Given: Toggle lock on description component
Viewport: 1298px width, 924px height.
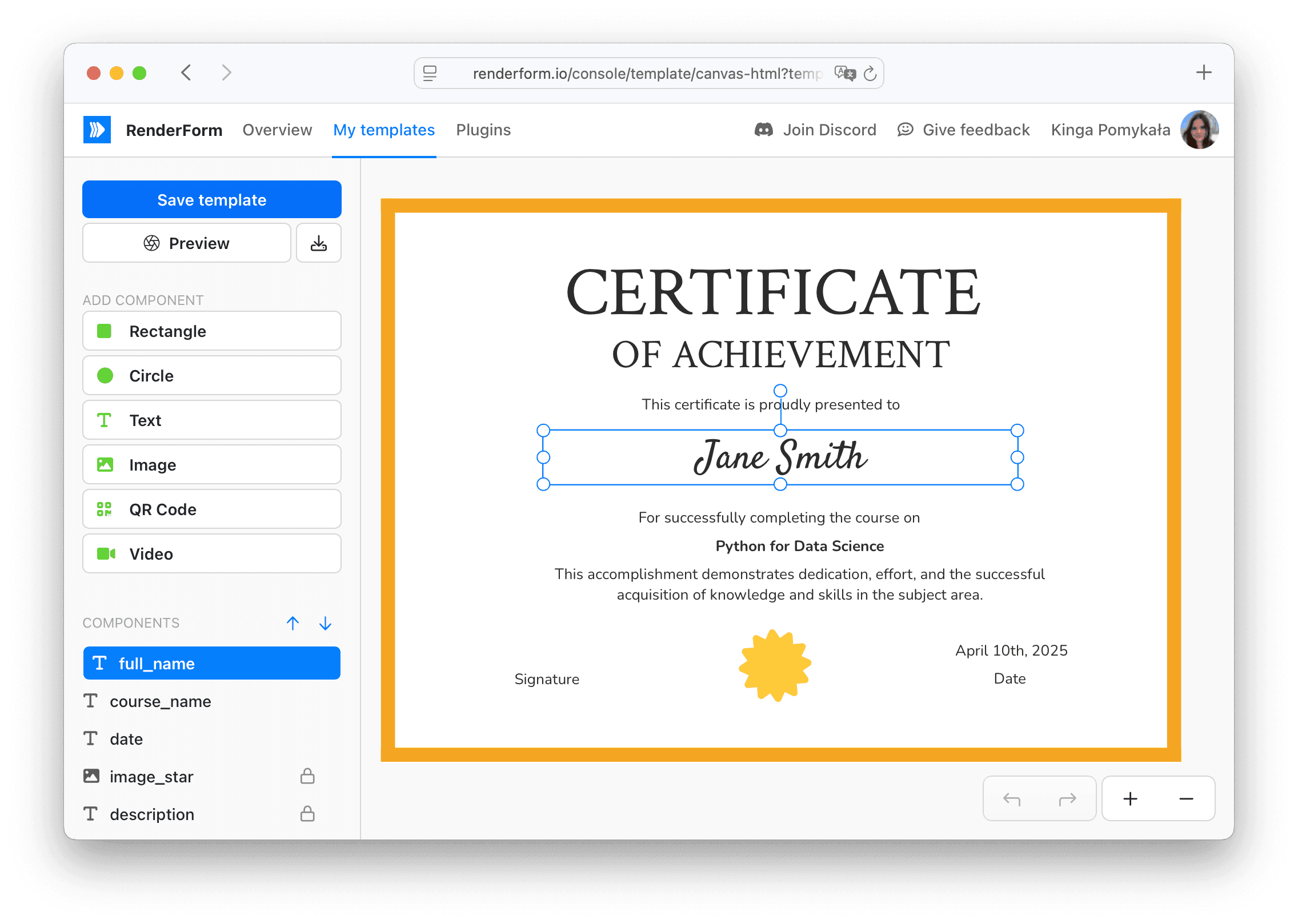Looking at the screenshot, I should [x=307, y=814].
